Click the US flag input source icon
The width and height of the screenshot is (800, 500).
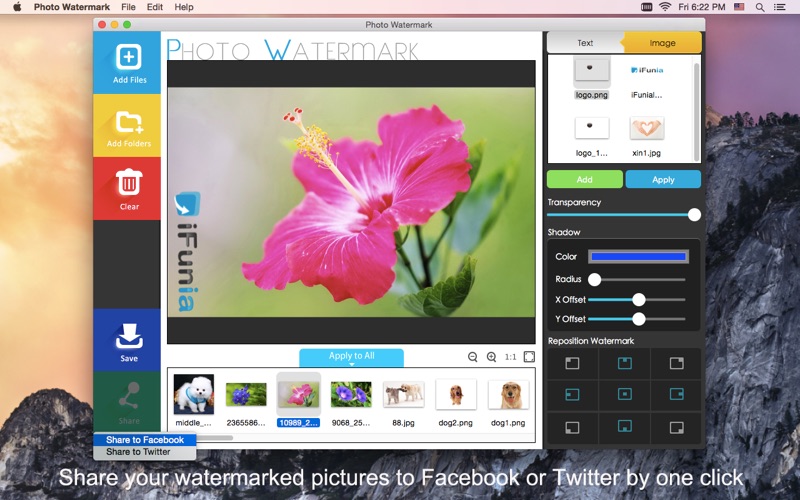tap(739, 7)
